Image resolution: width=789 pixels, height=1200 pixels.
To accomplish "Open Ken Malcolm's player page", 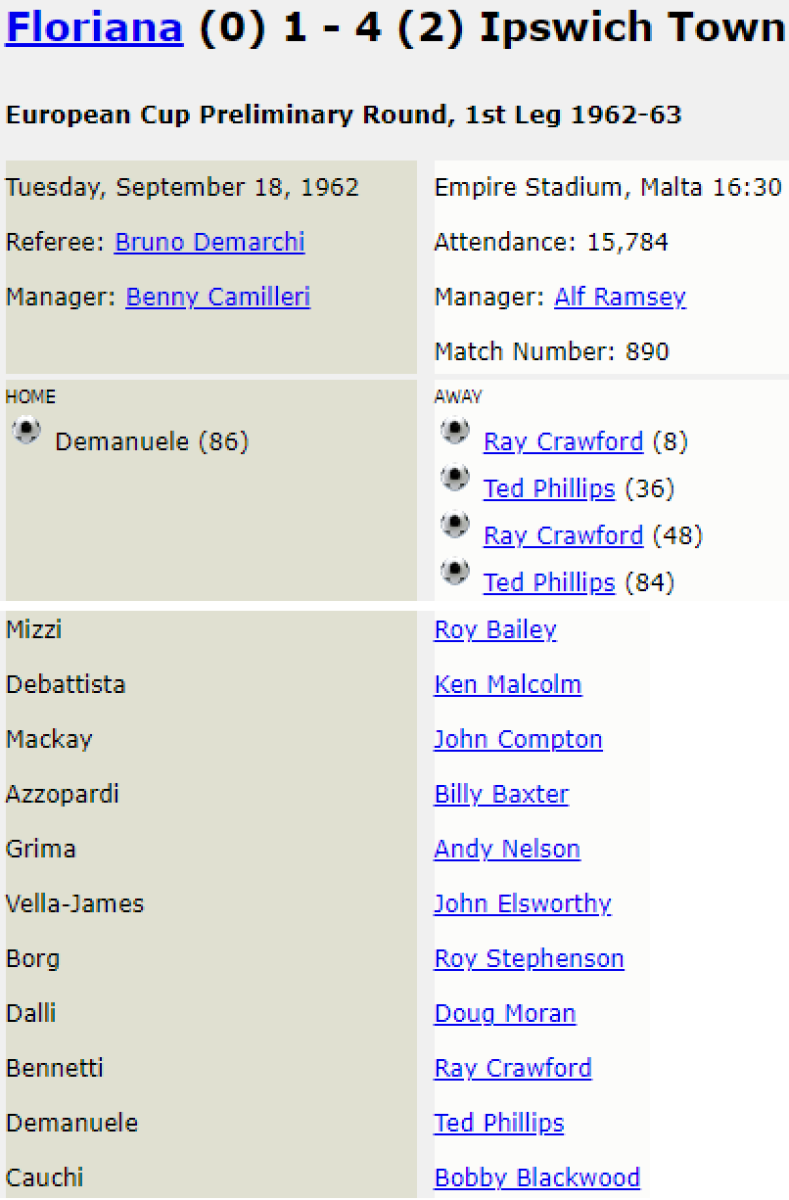I will click(x=507, y=685).
